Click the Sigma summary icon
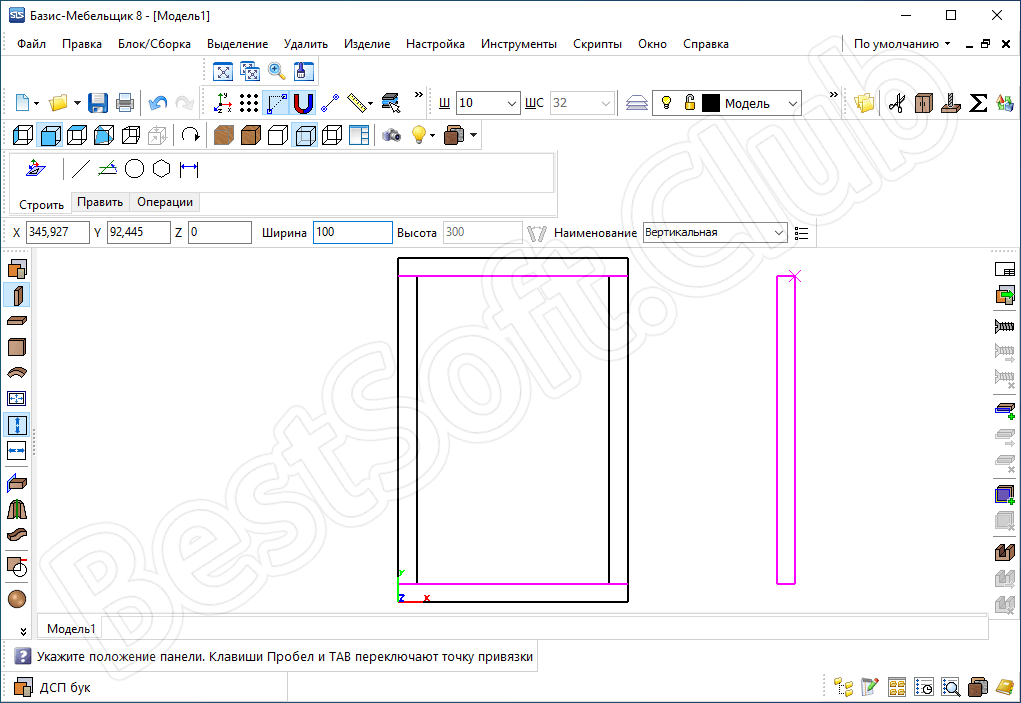Screen dimensions: 1021x703 [x=979, y=103]
